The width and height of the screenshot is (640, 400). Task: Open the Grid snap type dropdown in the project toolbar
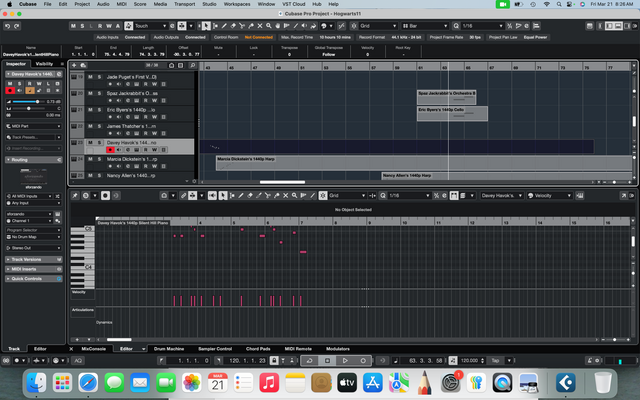pyautogui.click(x=378, y=26)
